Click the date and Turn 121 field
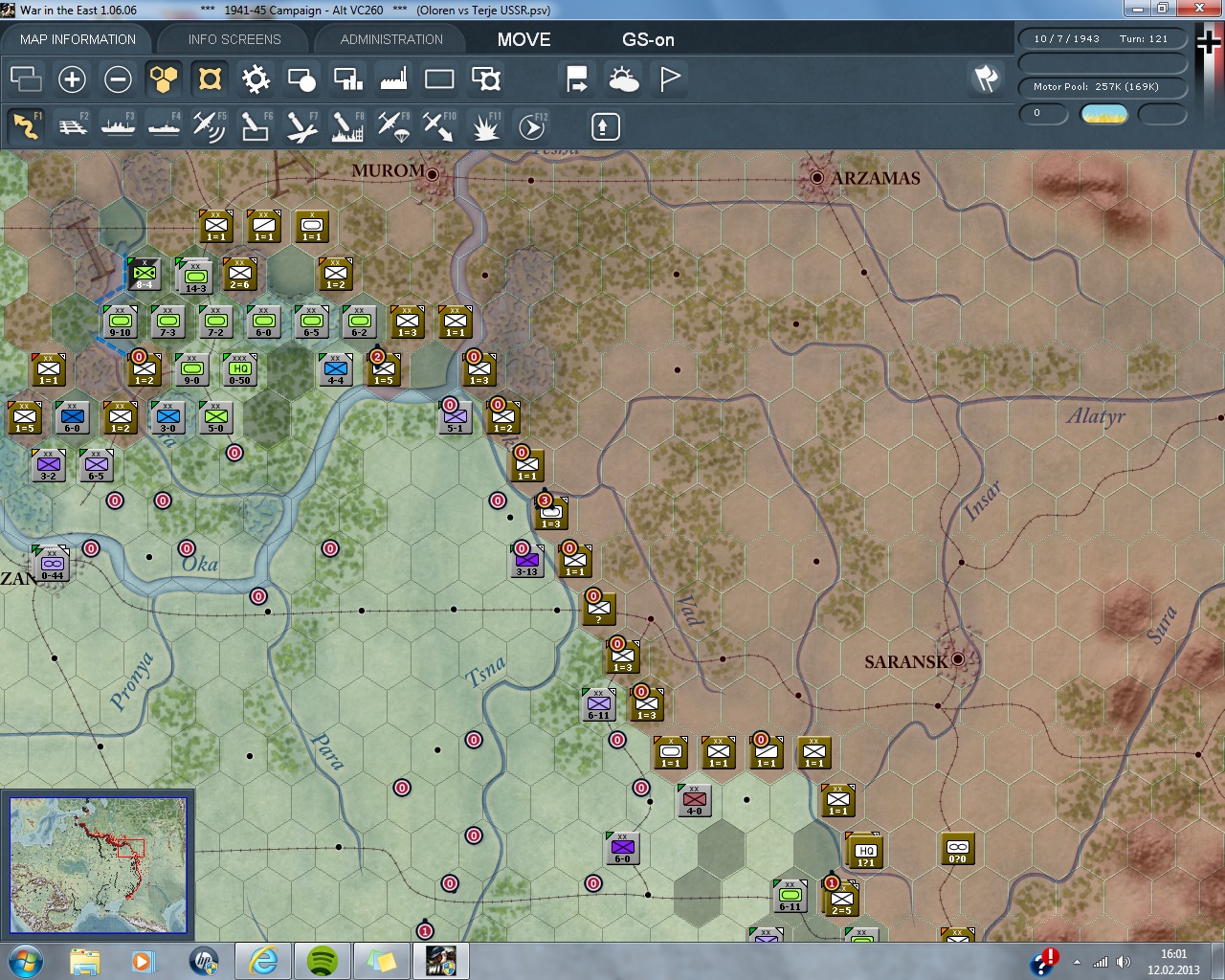1225x980 pixels. pos(1102,39)
